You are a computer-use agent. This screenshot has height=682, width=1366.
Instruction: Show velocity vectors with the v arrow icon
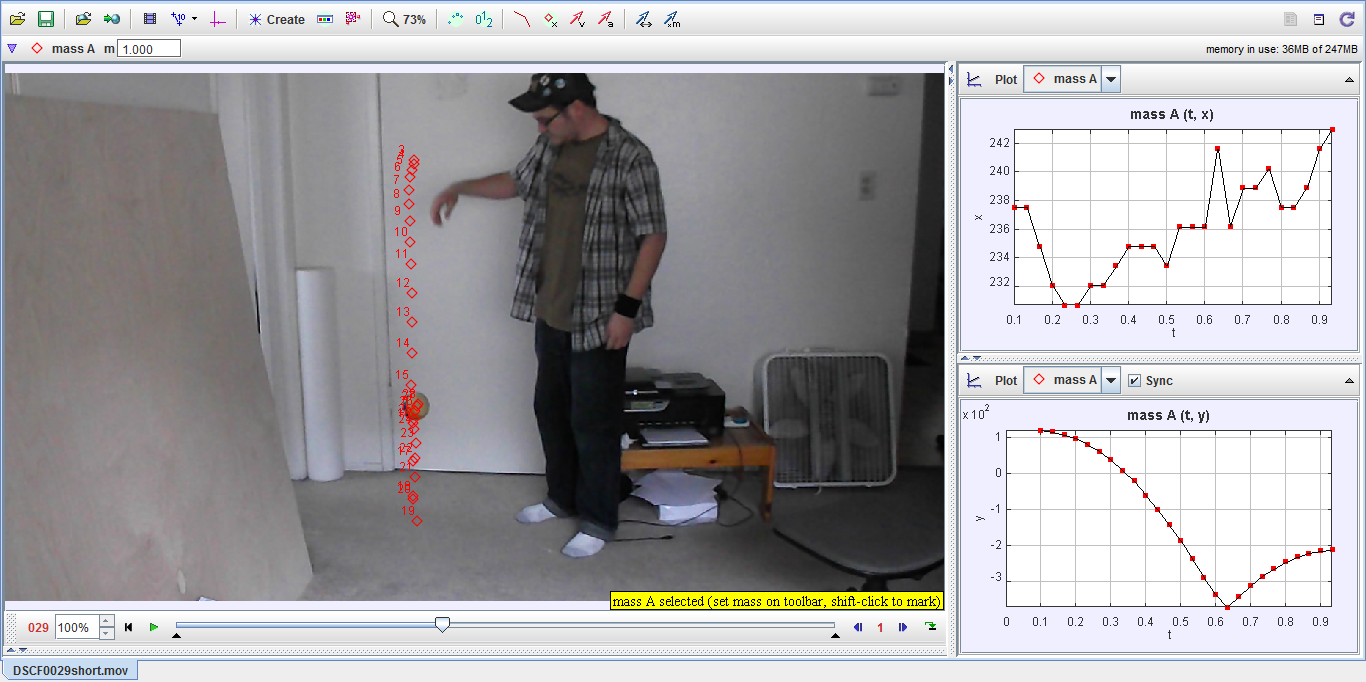tap(580, 17)
